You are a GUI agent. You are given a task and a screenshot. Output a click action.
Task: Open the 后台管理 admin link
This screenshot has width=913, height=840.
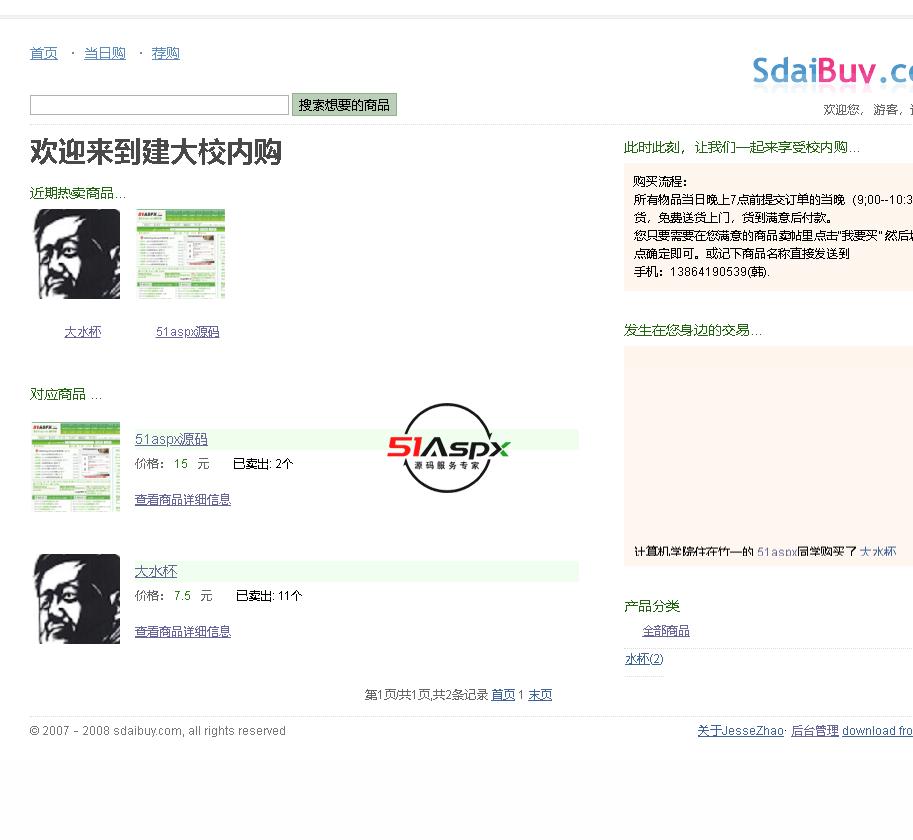coord(814,731)
